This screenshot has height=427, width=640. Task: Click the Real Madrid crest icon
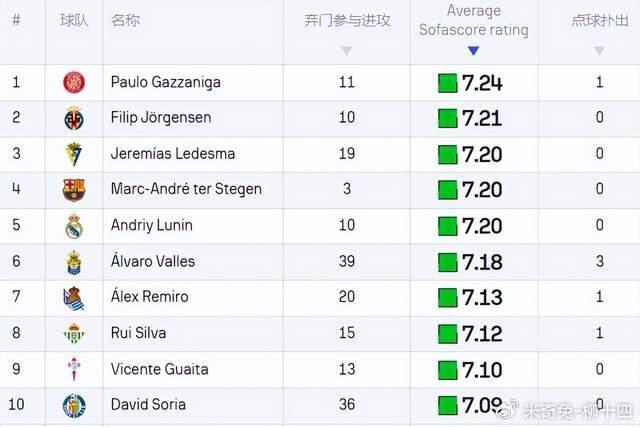point(74,226)
